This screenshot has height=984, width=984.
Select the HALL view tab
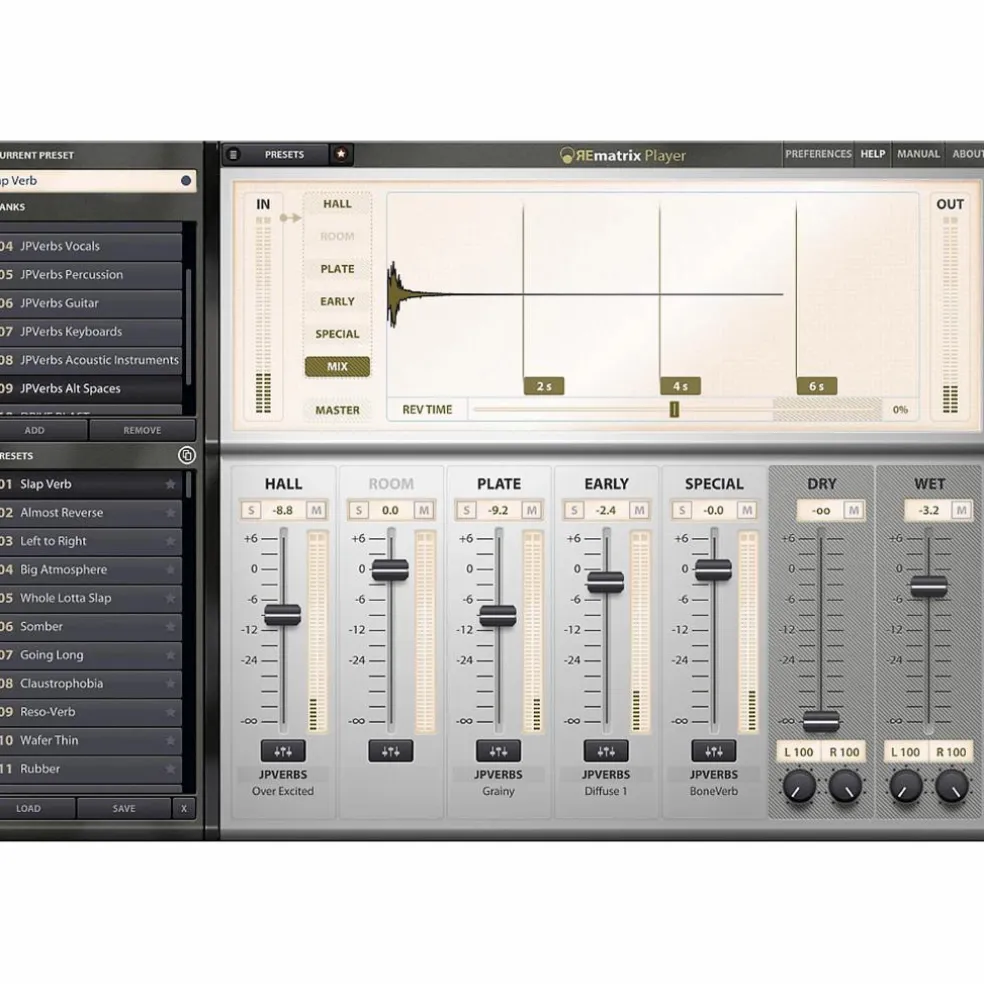pyautogui.click(x=338, y=204)
